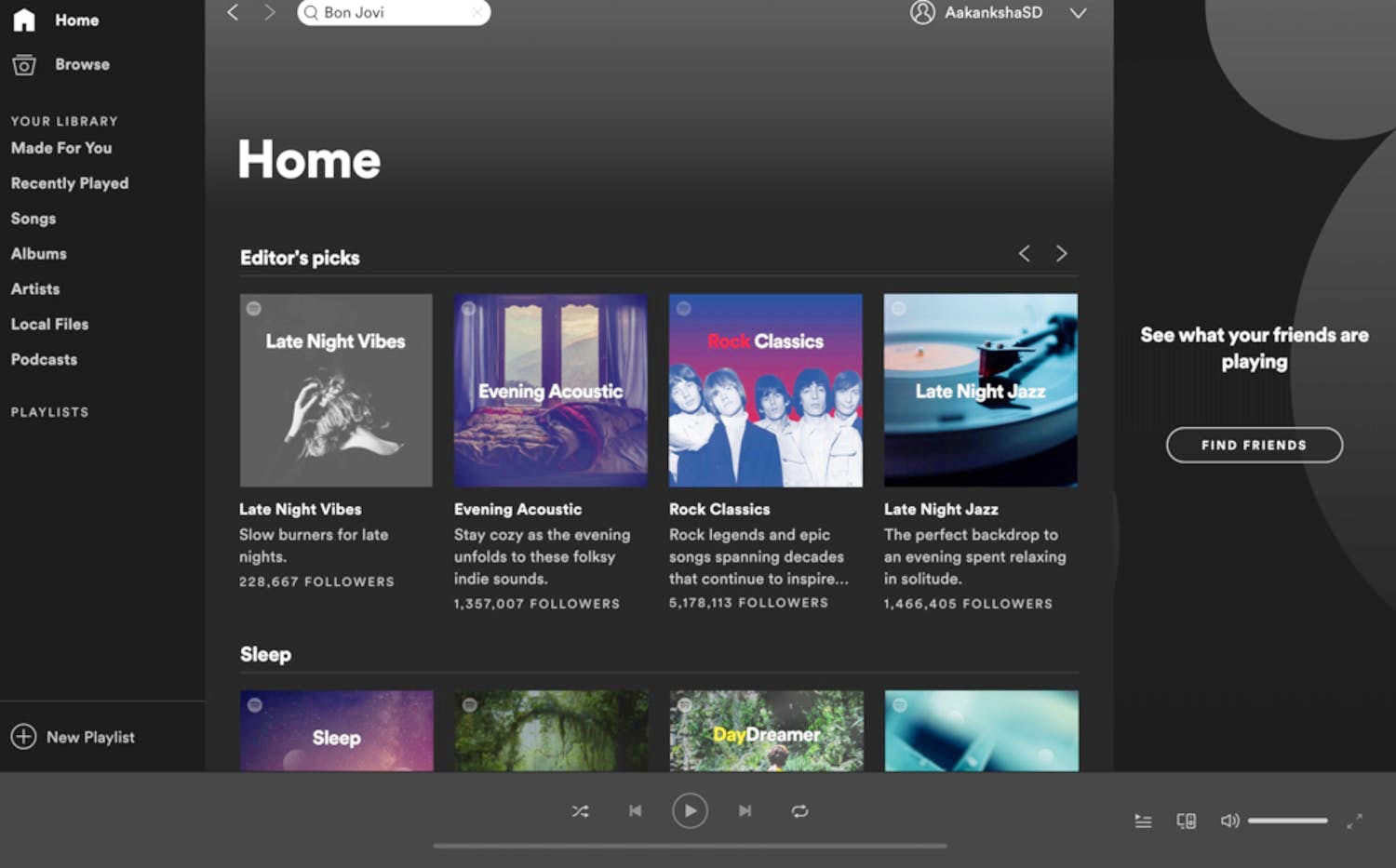This screenshot has height=868, width=1396.
Task: Click the Play button
Action: coord(690,811)
